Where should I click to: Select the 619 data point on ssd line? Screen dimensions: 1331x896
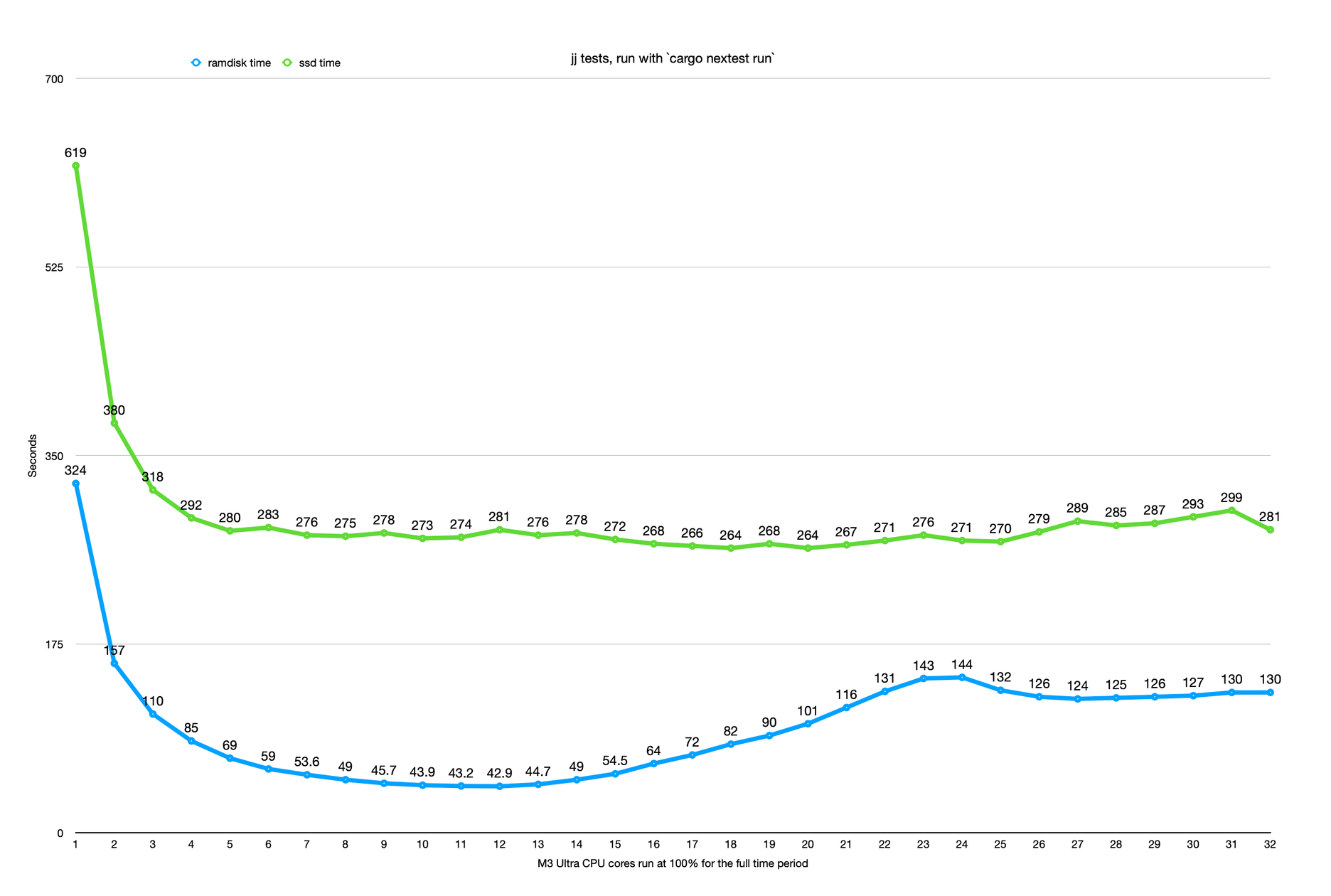[75, 166]
